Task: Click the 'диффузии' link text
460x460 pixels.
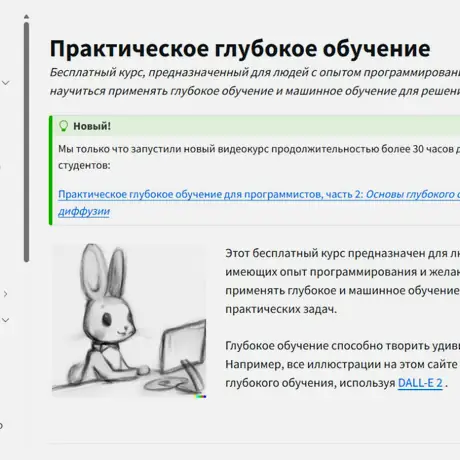Action: (84, 211)
